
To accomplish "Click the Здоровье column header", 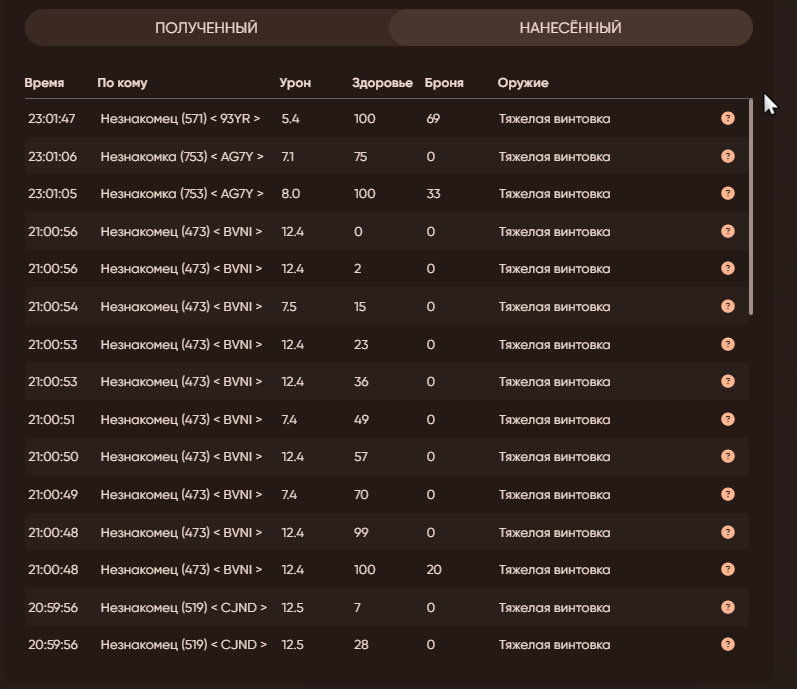I will click(x=382, y=83).
